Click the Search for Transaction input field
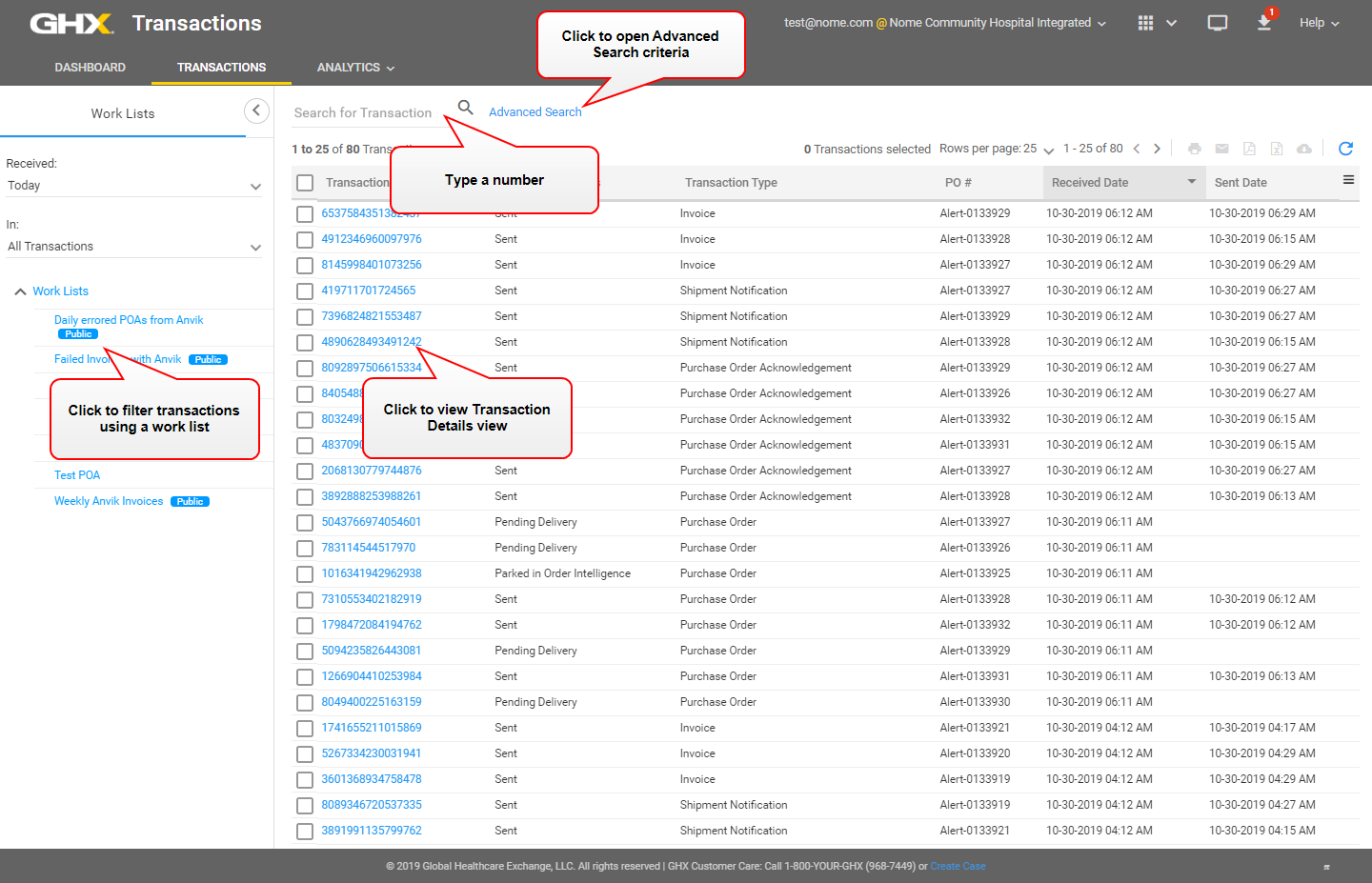Viewport: 1372px width, 883px height. pyautogui.click(x=367, y=112)
